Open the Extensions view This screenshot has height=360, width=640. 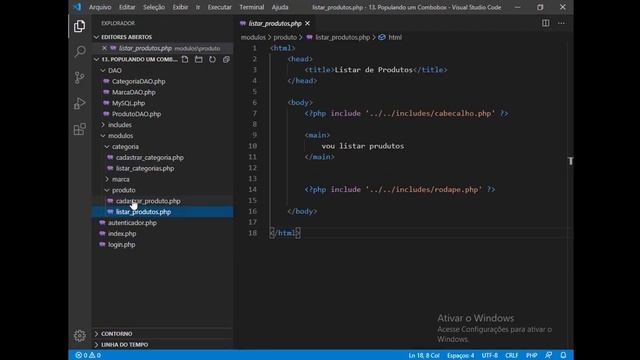[80, 129]
